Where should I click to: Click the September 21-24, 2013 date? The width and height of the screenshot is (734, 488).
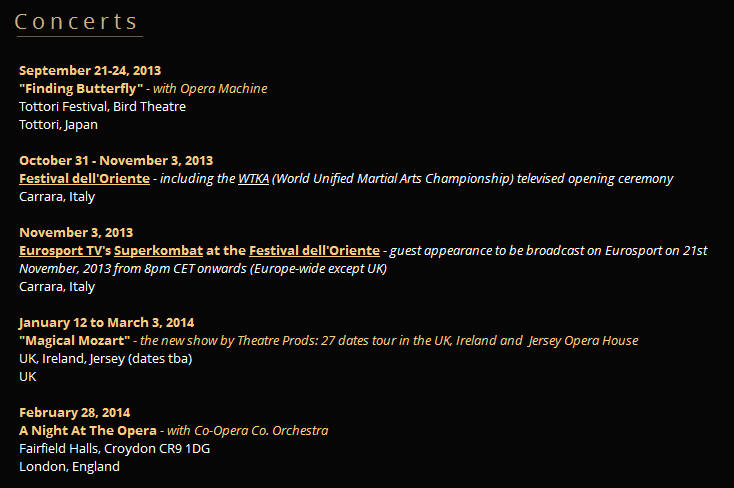(x=90, y=71)
